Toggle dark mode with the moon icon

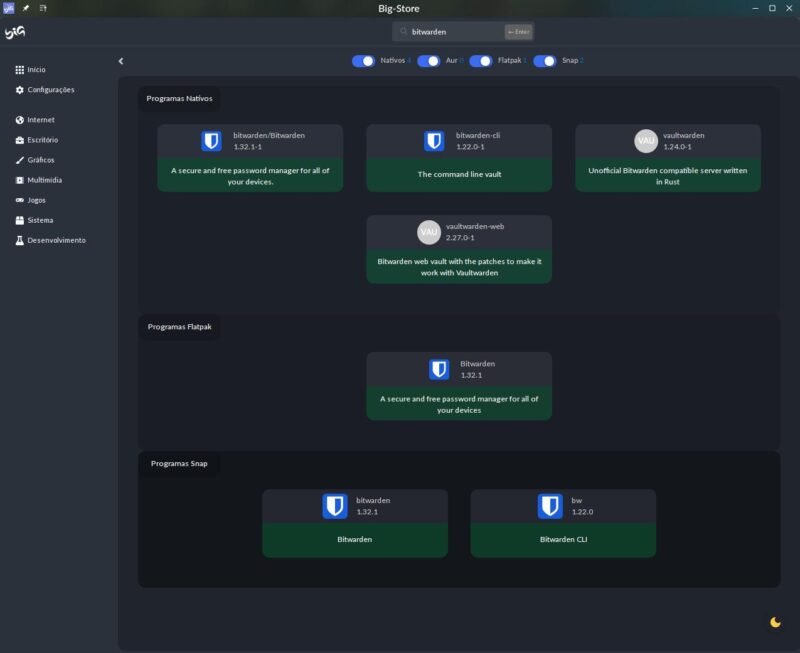pos(775,622)
